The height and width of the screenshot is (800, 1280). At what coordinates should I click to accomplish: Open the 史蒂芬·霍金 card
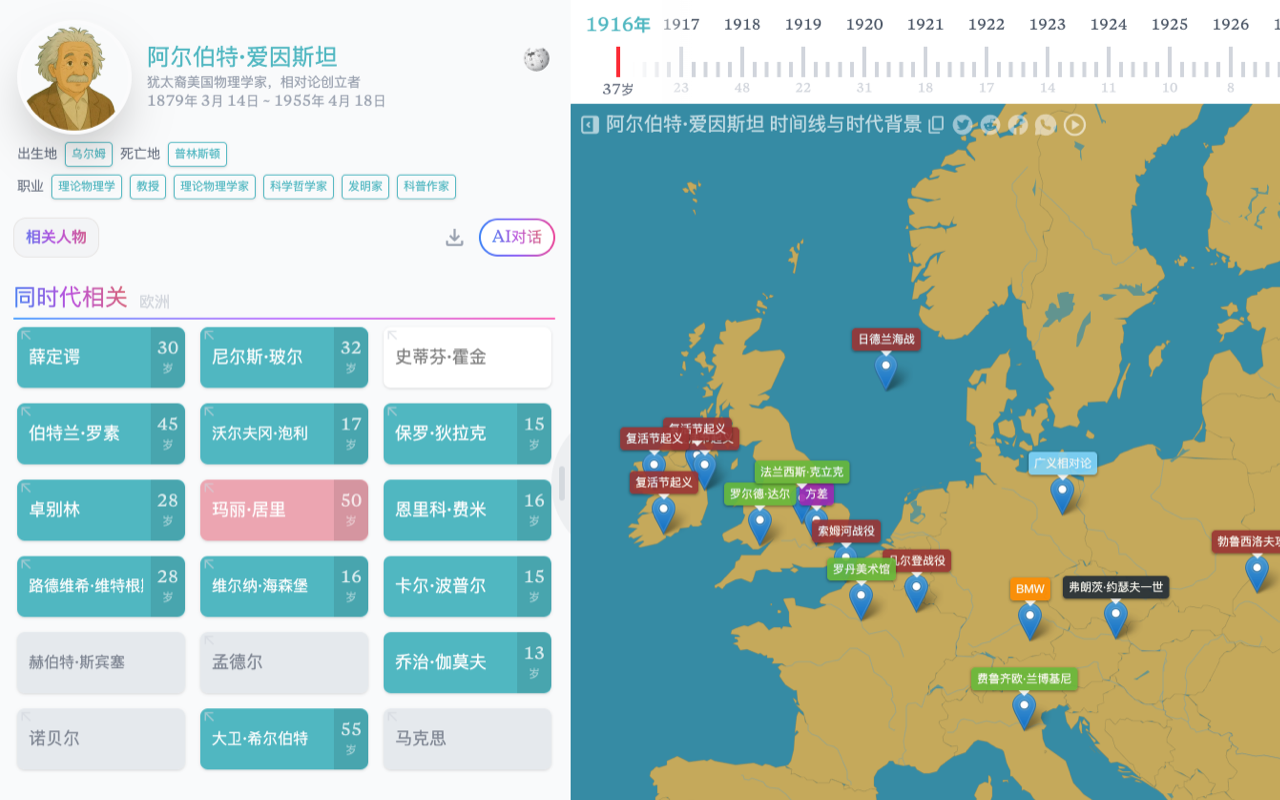point(467,357)
